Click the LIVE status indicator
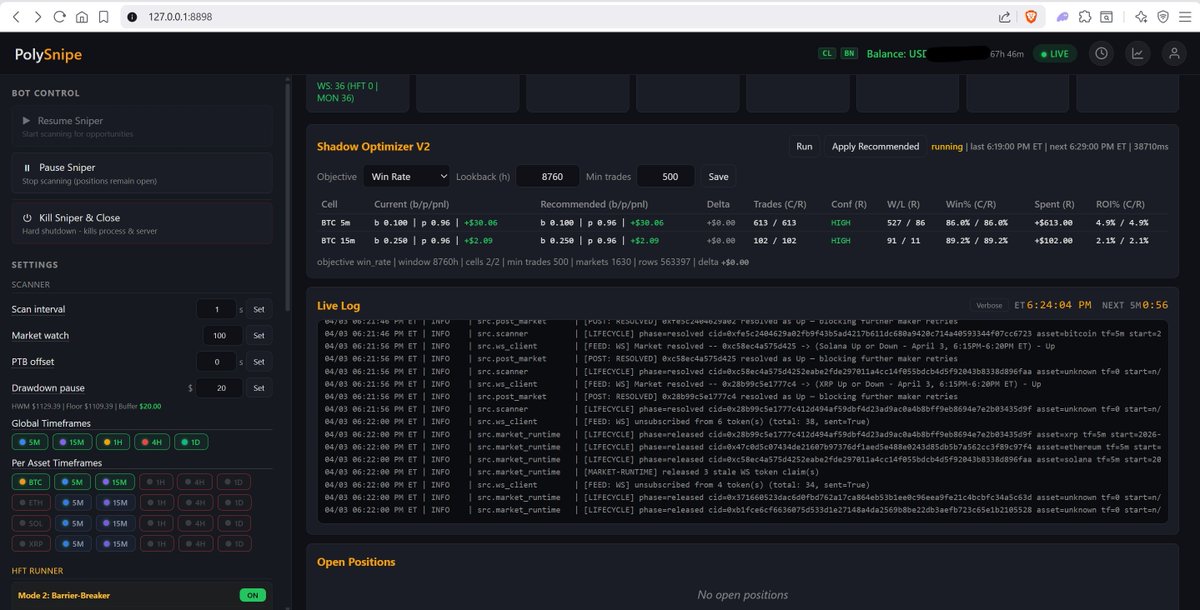This screenshot has height=610, width=1200. pos(1056,54)
